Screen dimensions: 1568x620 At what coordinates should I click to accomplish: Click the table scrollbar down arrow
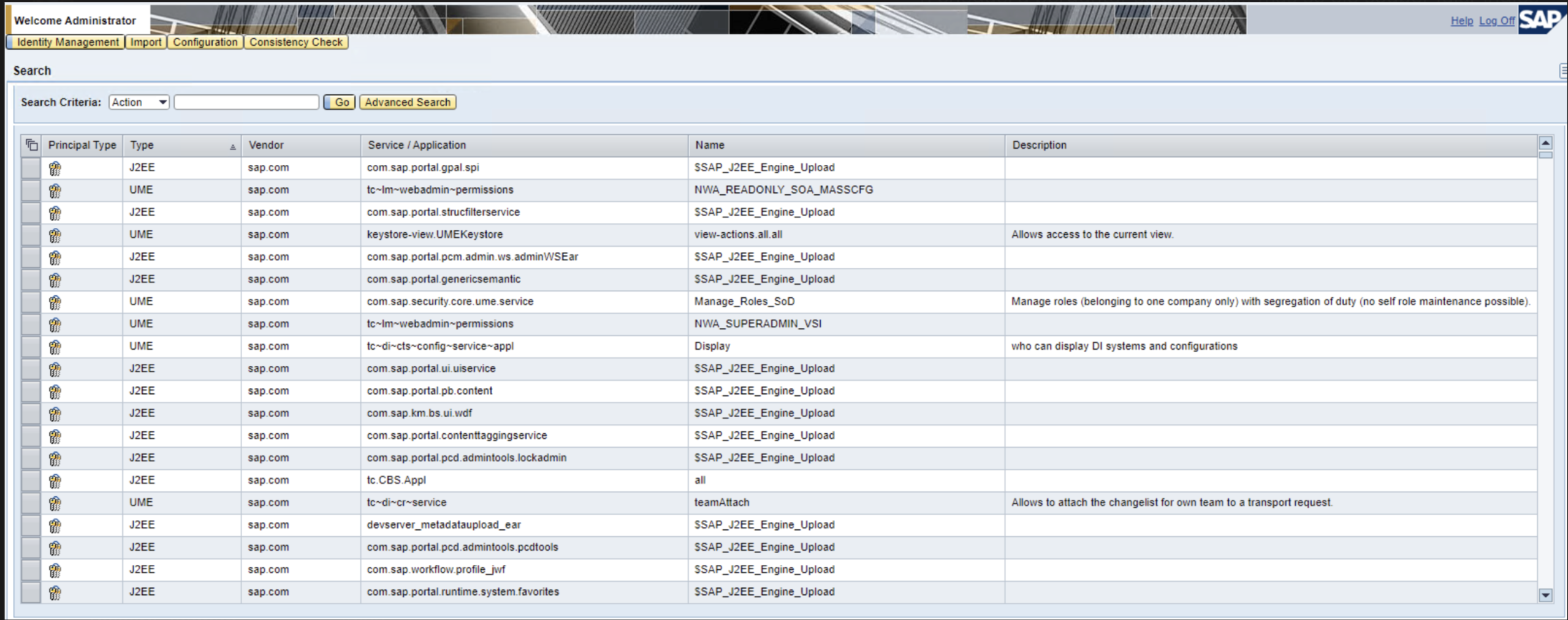(1546, 595)
